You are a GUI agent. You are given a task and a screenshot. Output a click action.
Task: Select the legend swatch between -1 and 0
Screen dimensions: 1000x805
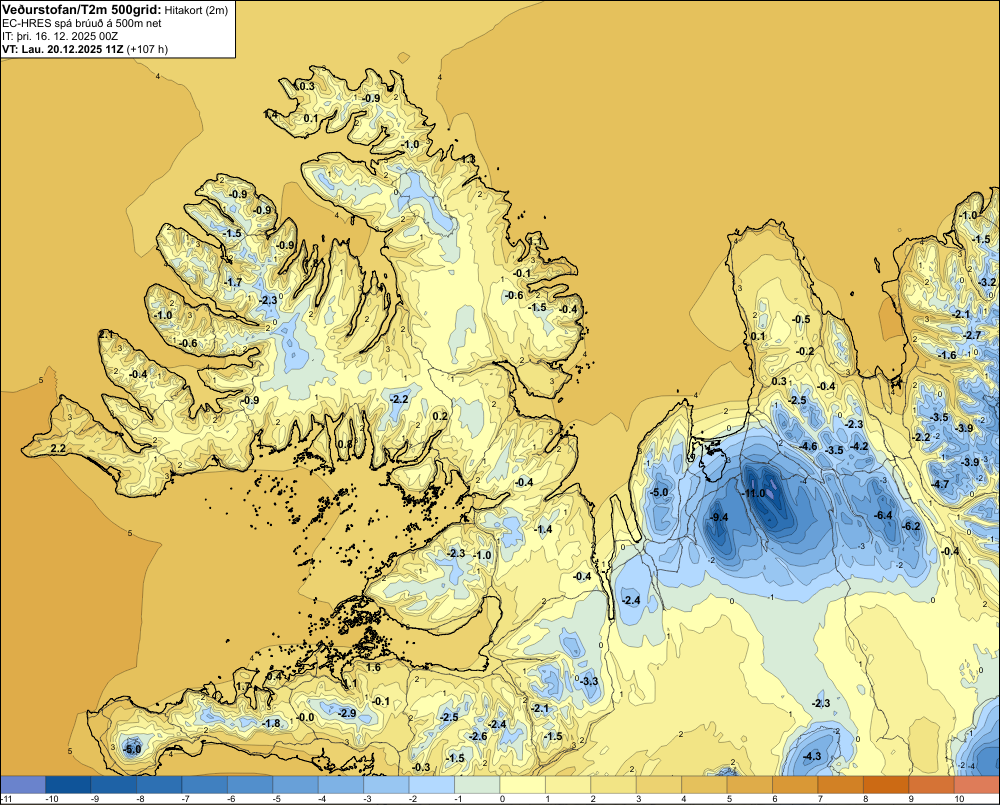point(477,784)
